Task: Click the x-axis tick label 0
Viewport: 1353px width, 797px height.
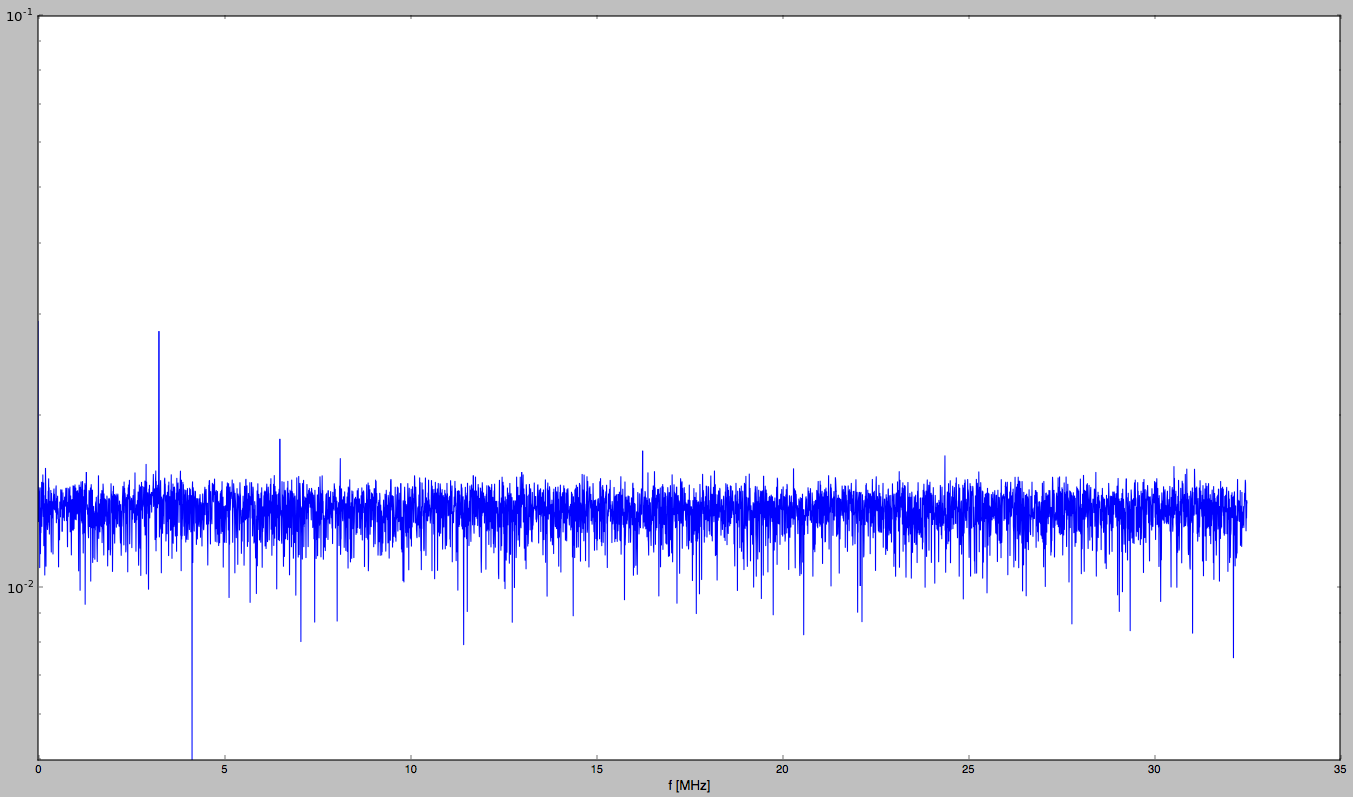Action: 38,770
